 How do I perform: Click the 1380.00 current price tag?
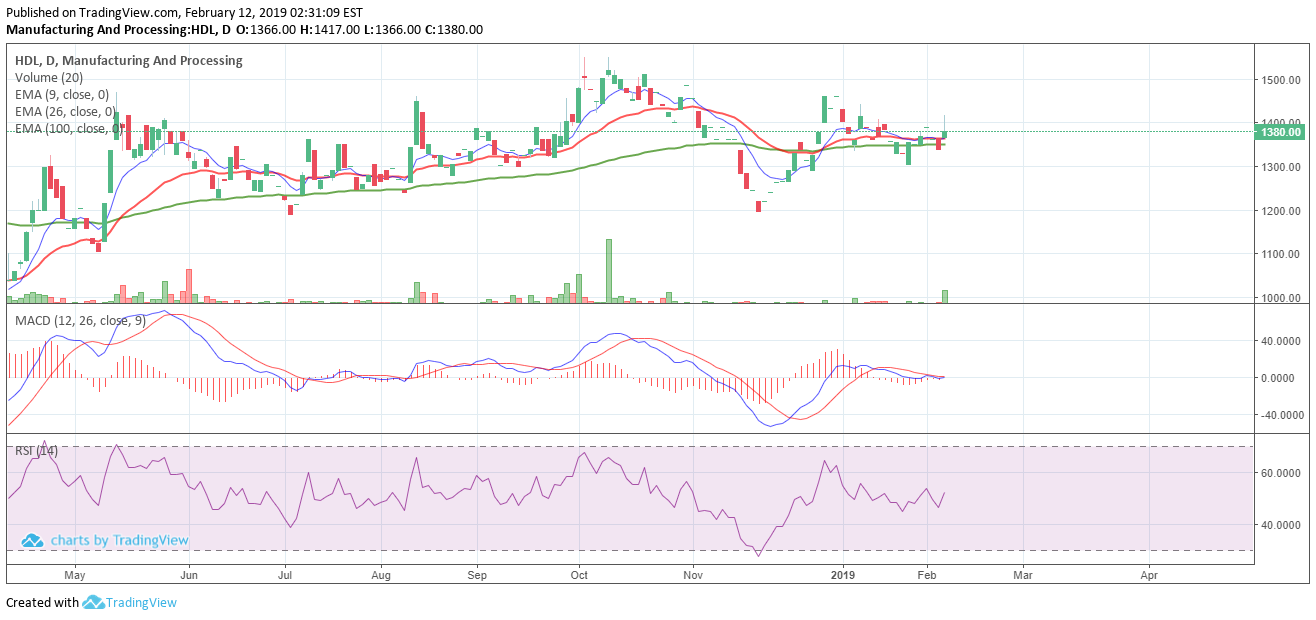[x=1280, y=132]
